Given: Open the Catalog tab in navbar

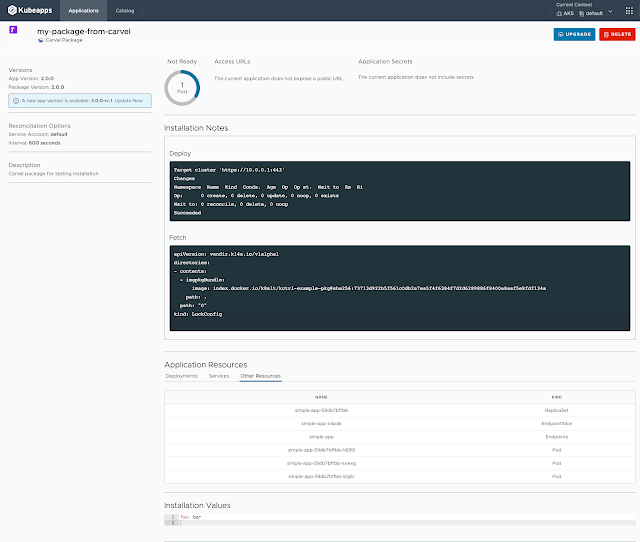Looking at the screenshot, I should (125, 11).
